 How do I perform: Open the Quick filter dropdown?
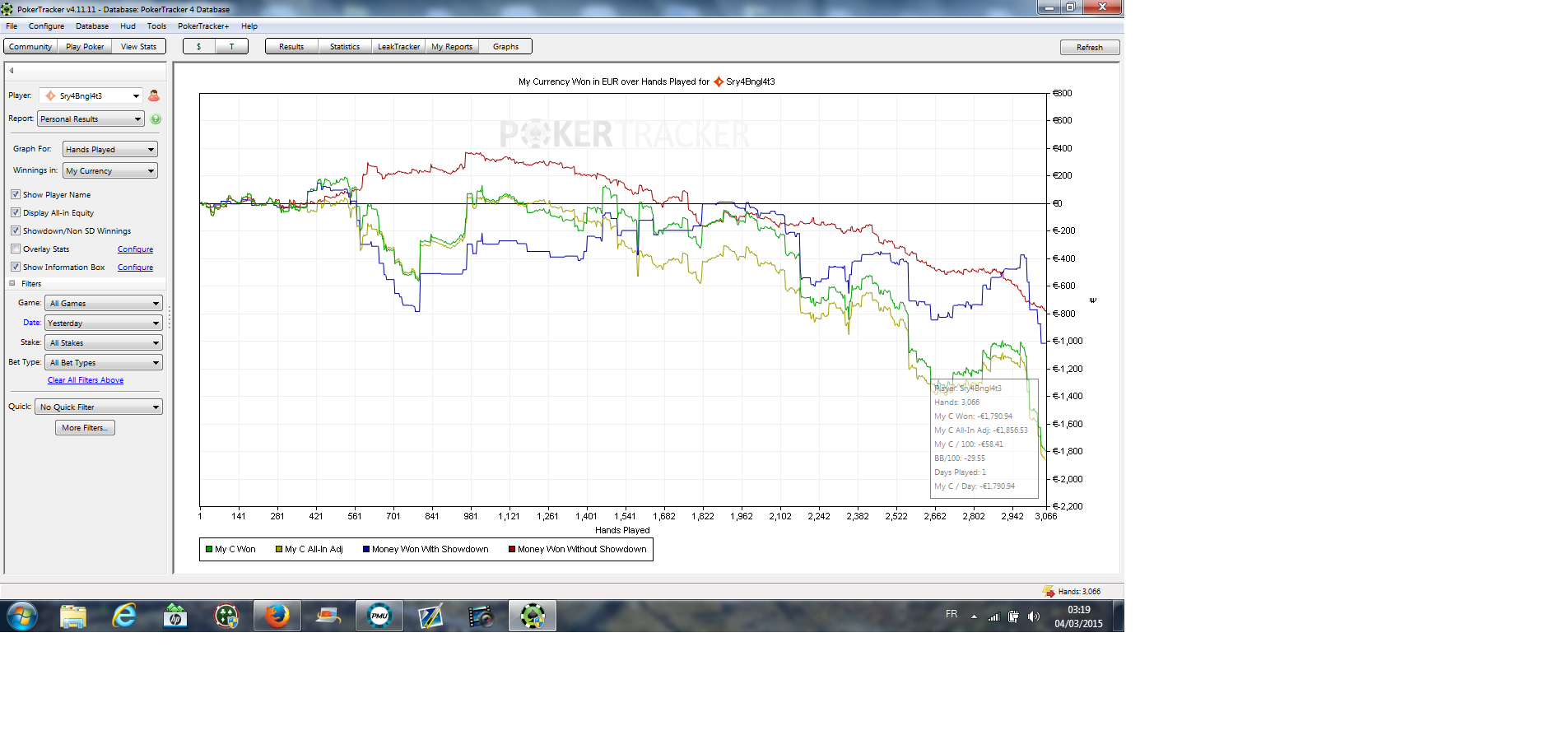point(99,407)
